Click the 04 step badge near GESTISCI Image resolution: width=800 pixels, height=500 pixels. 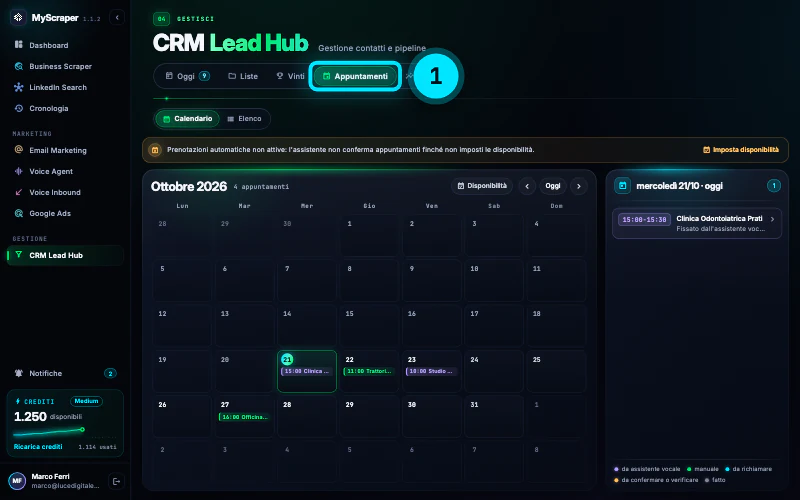[161, 19]
